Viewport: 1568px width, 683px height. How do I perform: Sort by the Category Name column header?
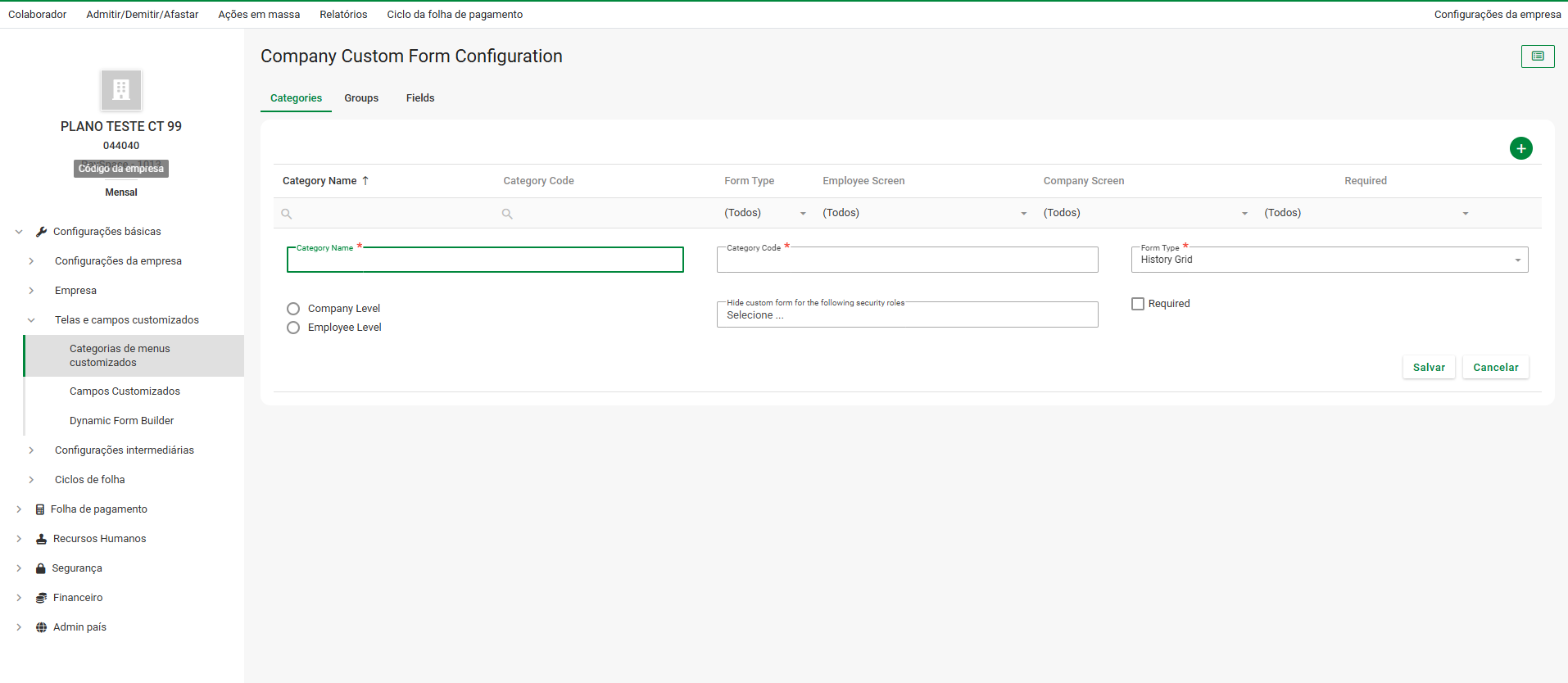pyautogui.click(x=319, y=181)
